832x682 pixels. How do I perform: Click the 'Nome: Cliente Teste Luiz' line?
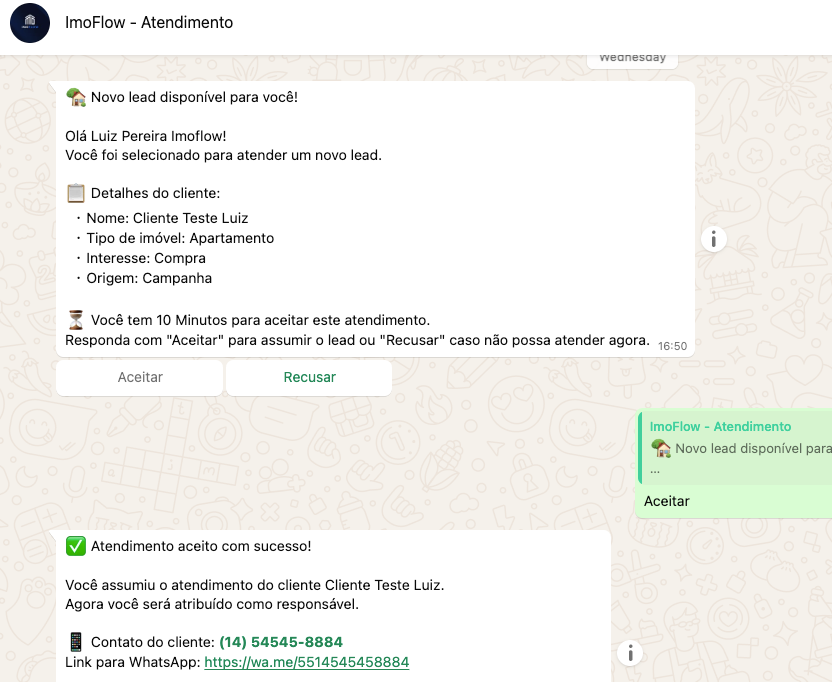pos(167,218)
